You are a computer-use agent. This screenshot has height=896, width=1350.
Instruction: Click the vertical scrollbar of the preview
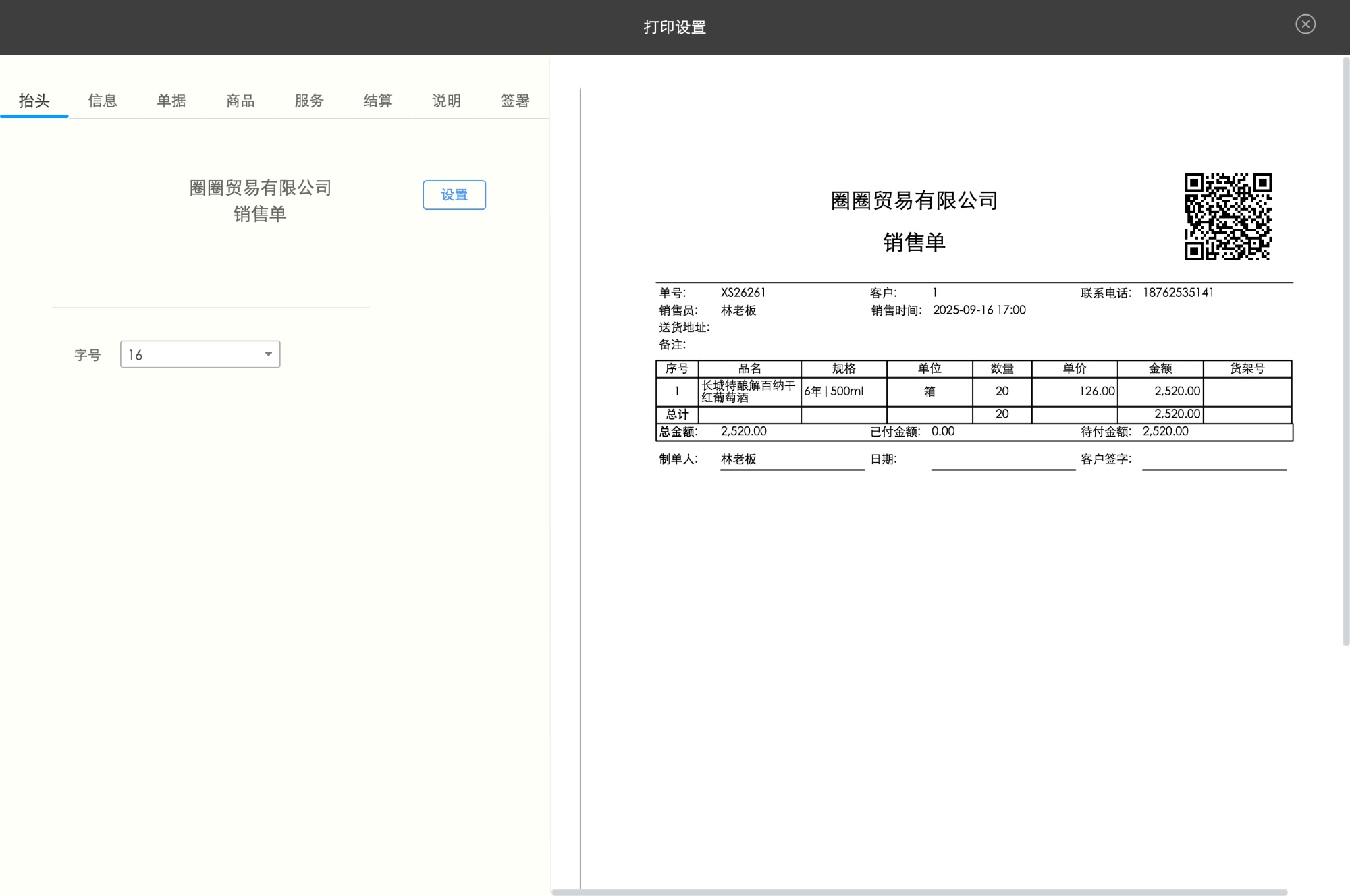[x=1345, y=351]
